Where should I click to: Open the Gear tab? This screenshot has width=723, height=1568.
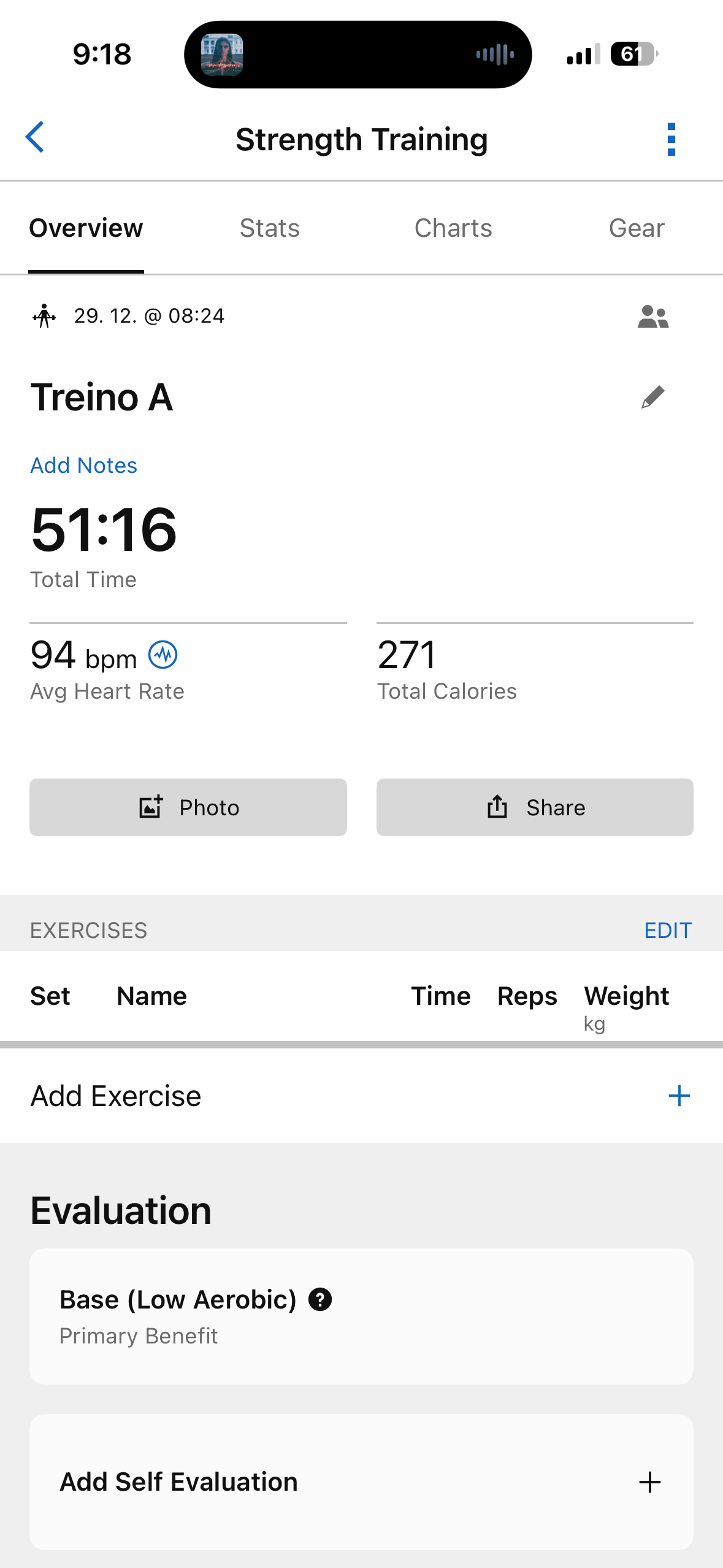[x=637, y=228]
